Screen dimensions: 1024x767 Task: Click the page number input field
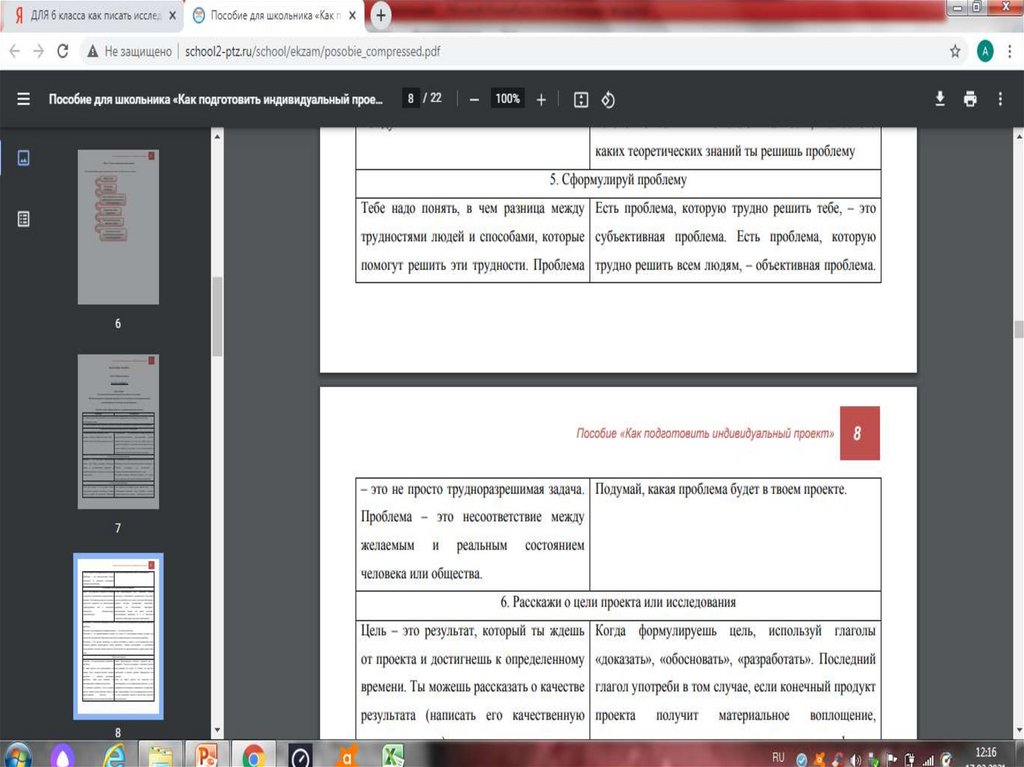click(410, 99)
